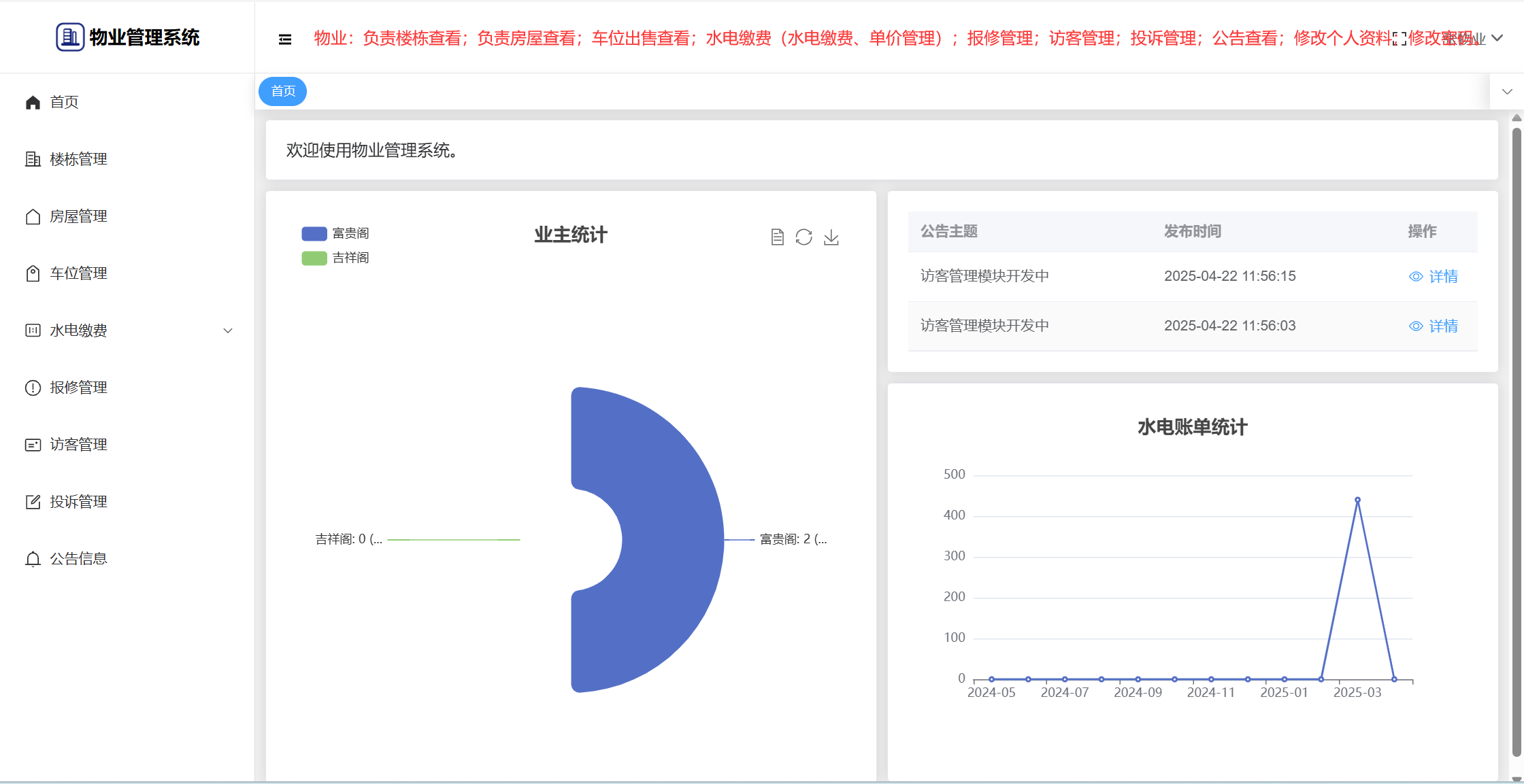1524x784 pixels.
Task: Click the restore/refresh icon on pie chart
Action: point(804,237)
